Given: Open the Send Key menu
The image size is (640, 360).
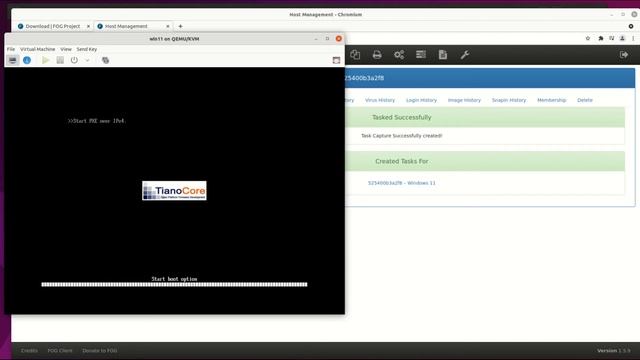Looking at the screenshot, I should [87, 49].
